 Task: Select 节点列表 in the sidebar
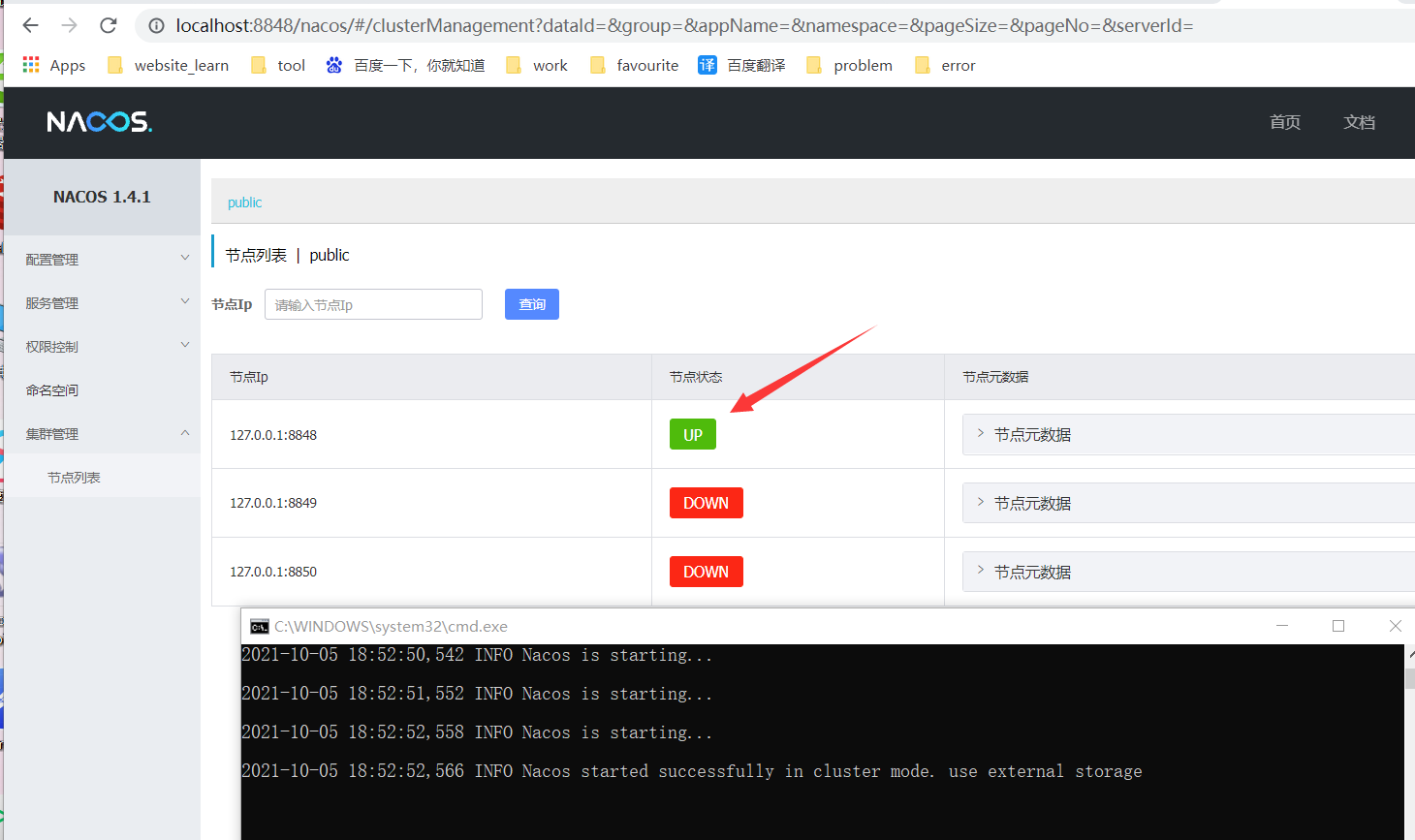tap(74, 476)
